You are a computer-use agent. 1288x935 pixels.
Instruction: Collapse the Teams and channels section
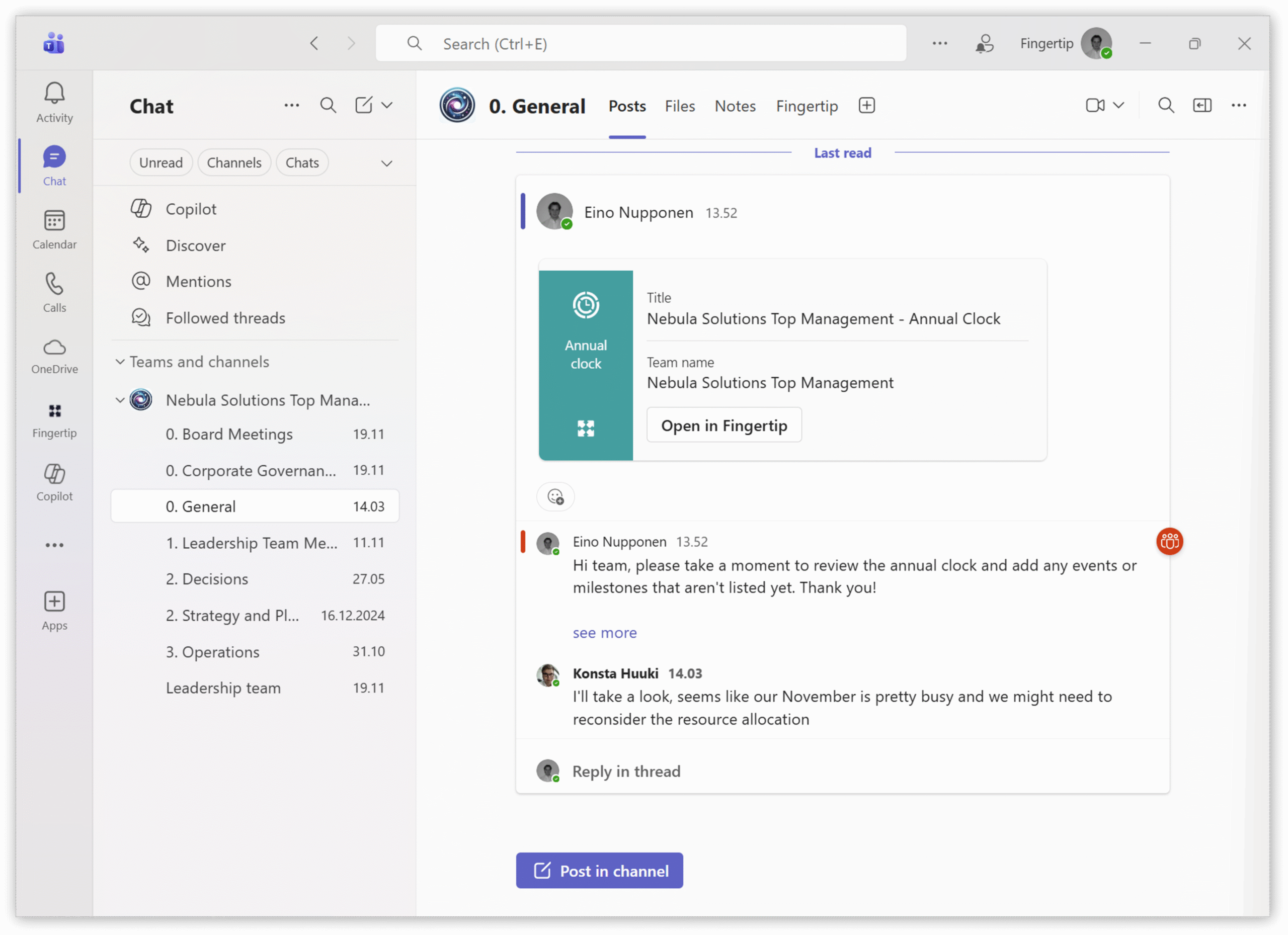[120, 362]
